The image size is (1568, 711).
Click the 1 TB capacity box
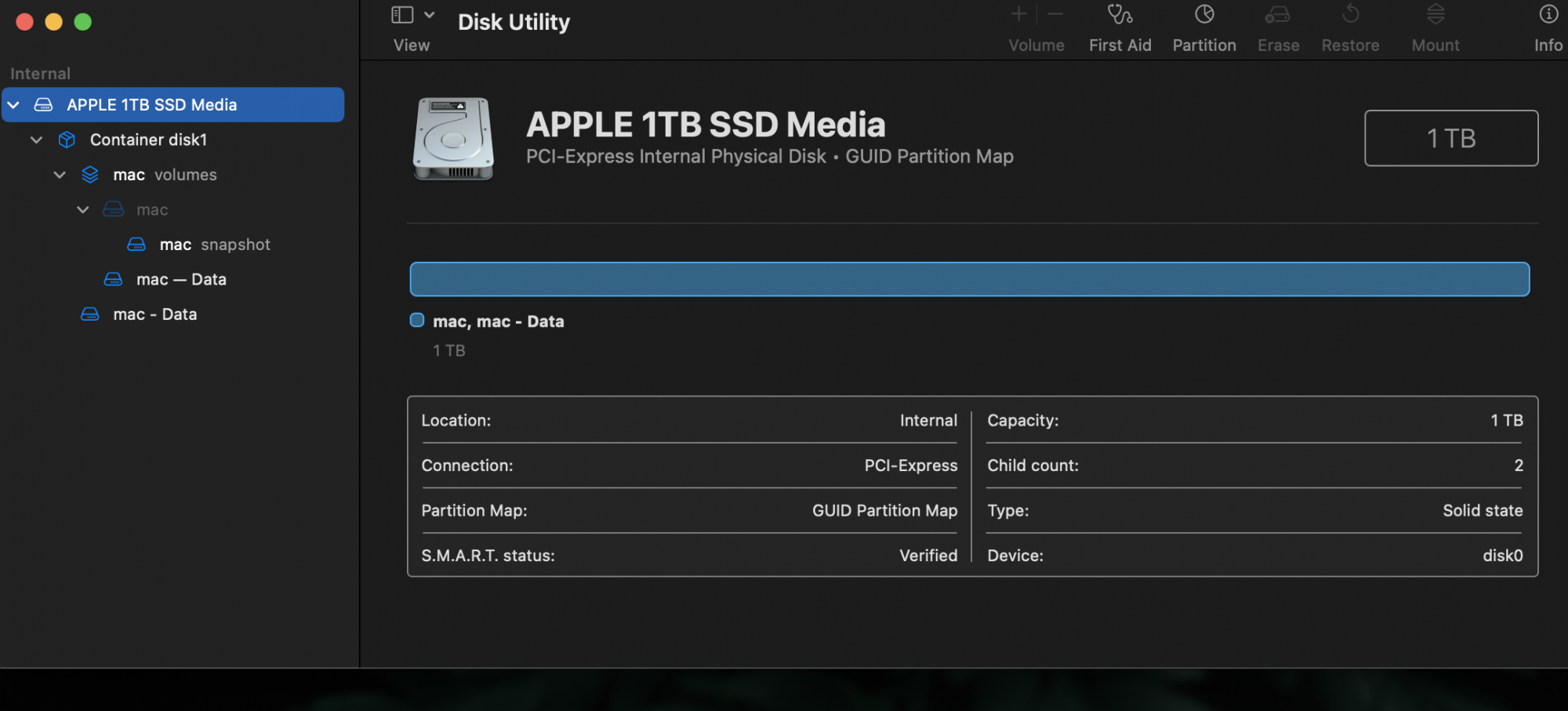1451,138
